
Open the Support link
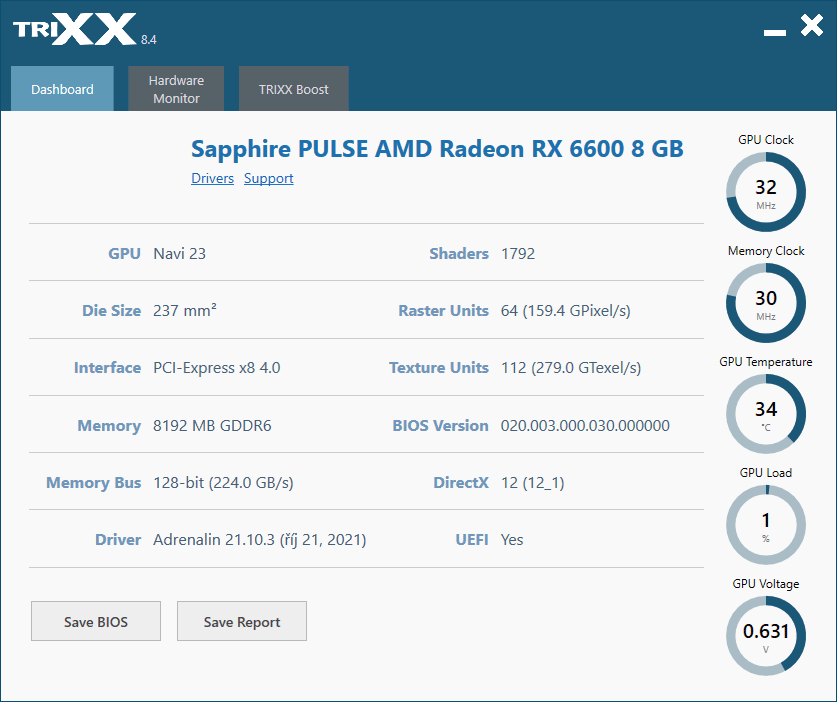click(x=269, y=178)
